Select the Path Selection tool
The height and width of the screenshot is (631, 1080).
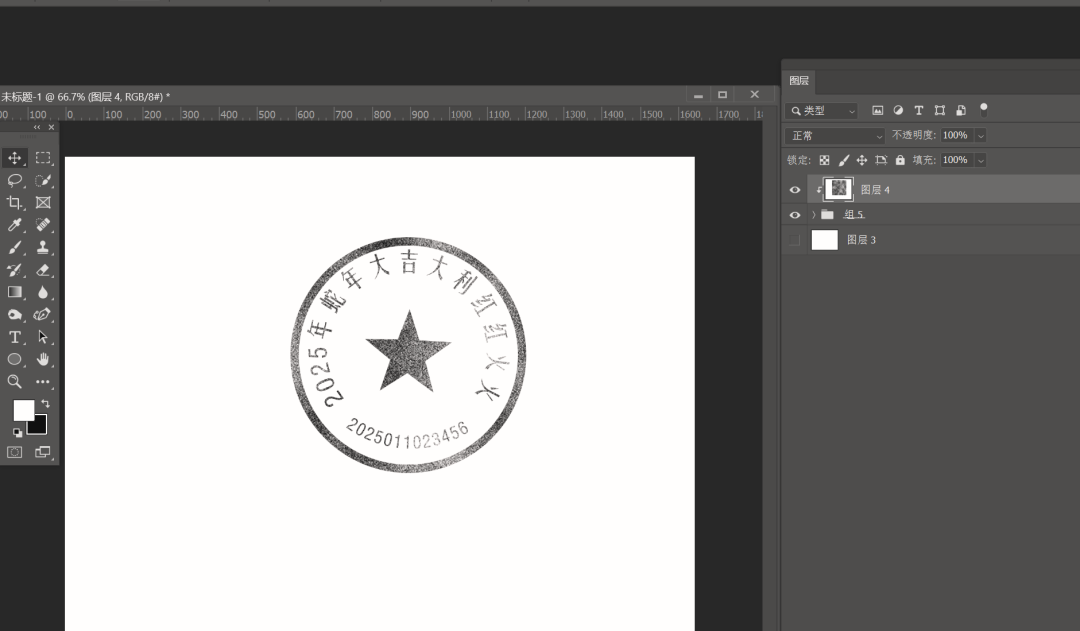(43, 337)
